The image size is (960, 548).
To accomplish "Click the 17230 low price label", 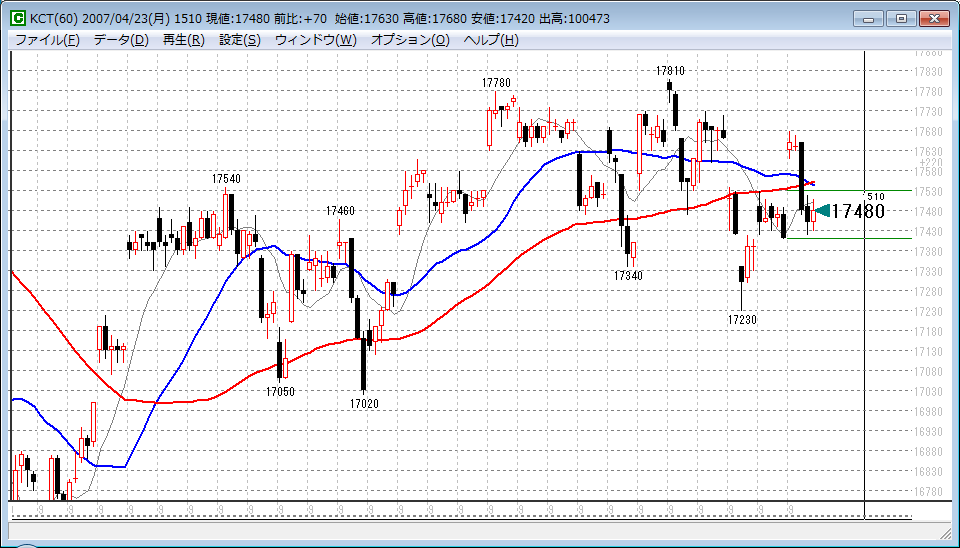I will (x=741, y=319).
